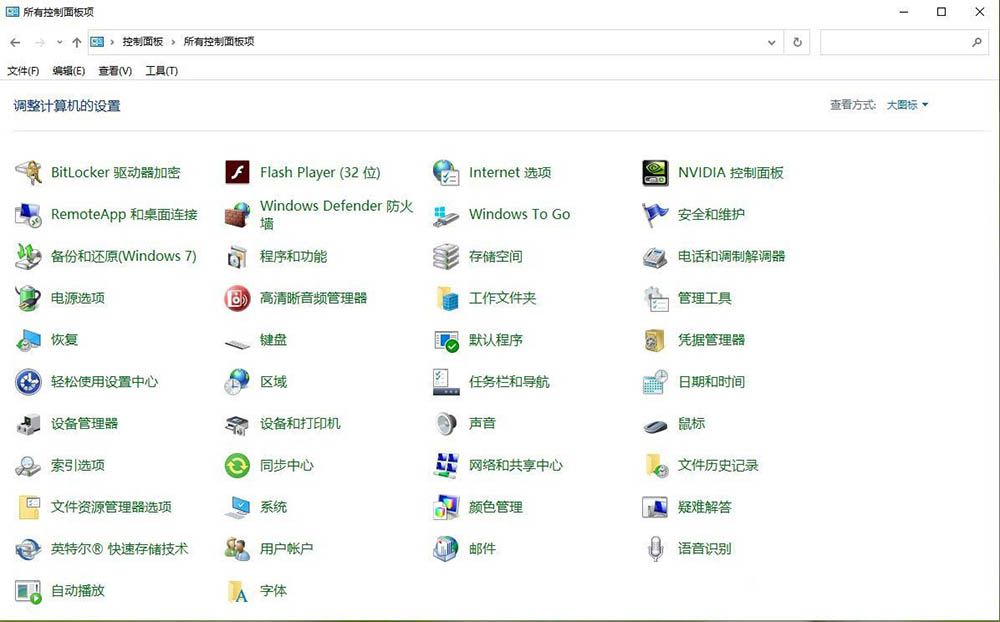Viewport: 1000px width, 622px height.
Task: Click the 同步中心 link
Action: tap(287, 465)
